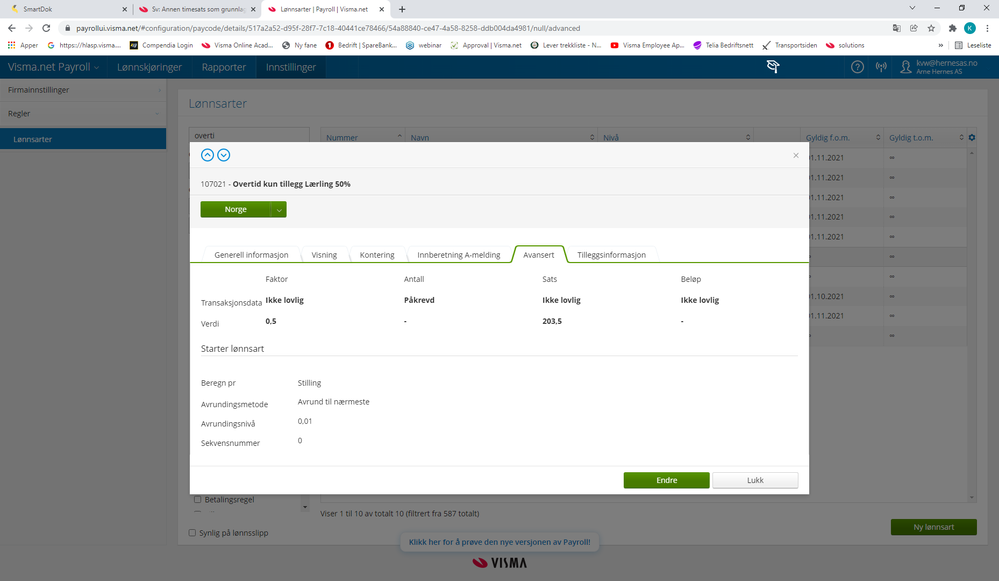The width and height of the screenshot is (999, 581).
Task: Open the broadcast notifications icon
Action: [x=881, y=67]
